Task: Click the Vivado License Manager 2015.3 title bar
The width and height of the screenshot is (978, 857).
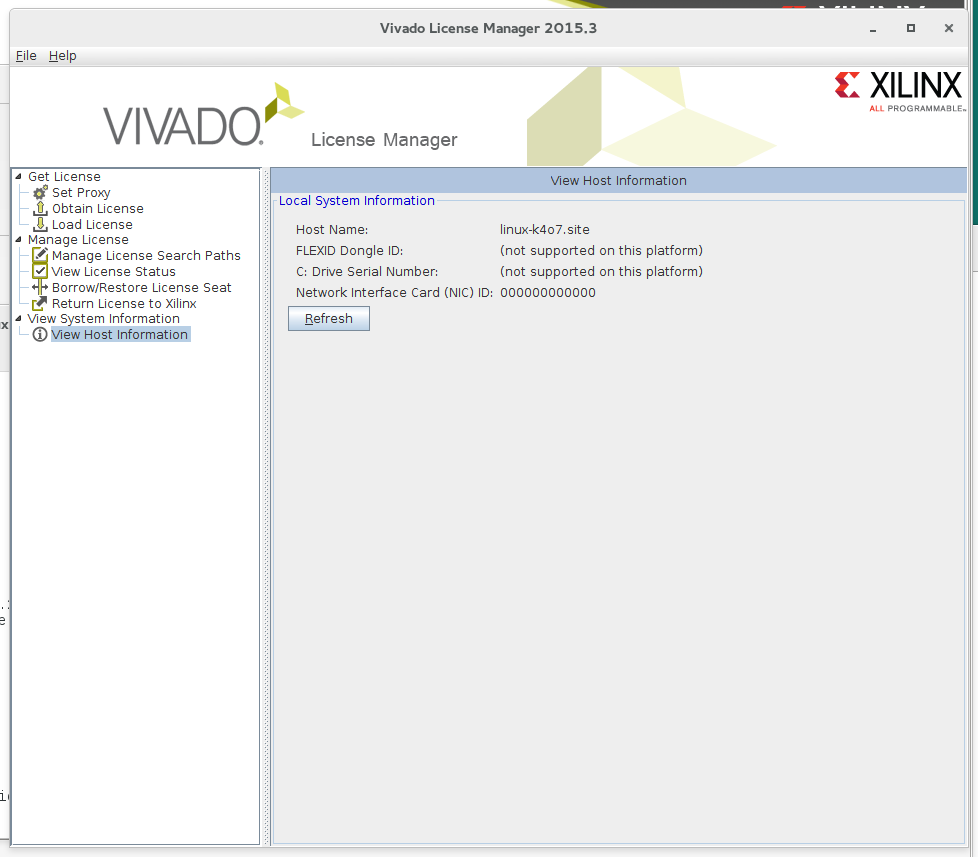Action: [x=488, y=28]
